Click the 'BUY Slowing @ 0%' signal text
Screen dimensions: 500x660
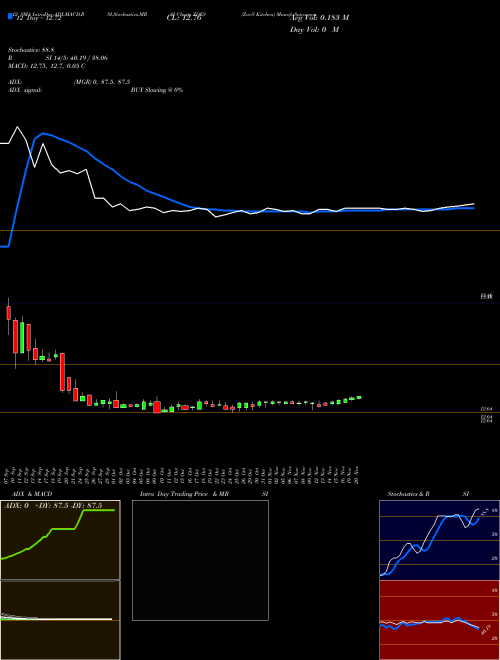point(157,90)
